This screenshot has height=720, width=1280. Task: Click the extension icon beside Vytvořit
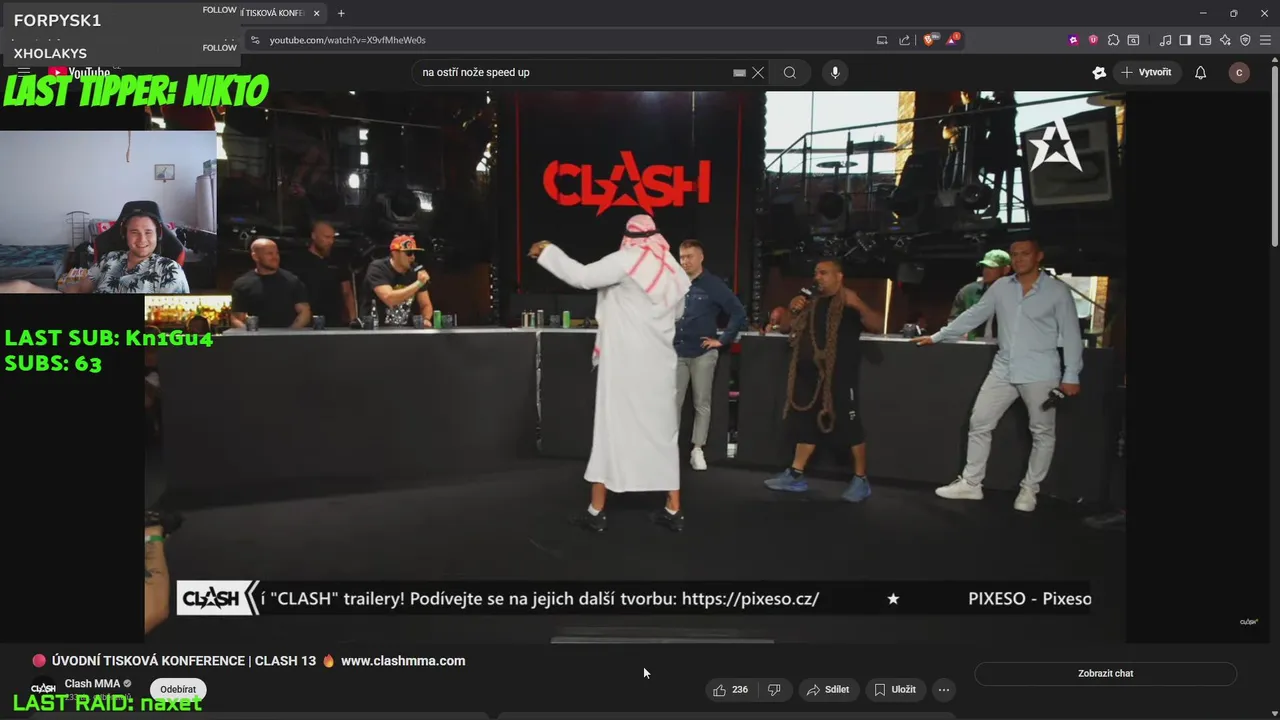pyautogui.click(x=1099, y=72)
